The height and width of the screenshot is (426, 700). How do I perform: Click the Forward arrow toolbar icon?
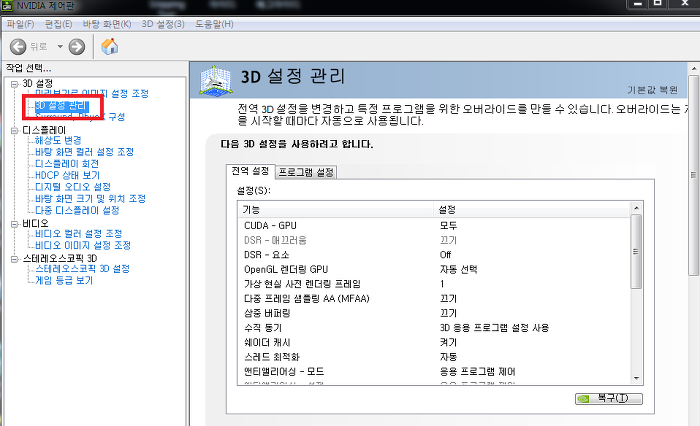coord(77,46)
